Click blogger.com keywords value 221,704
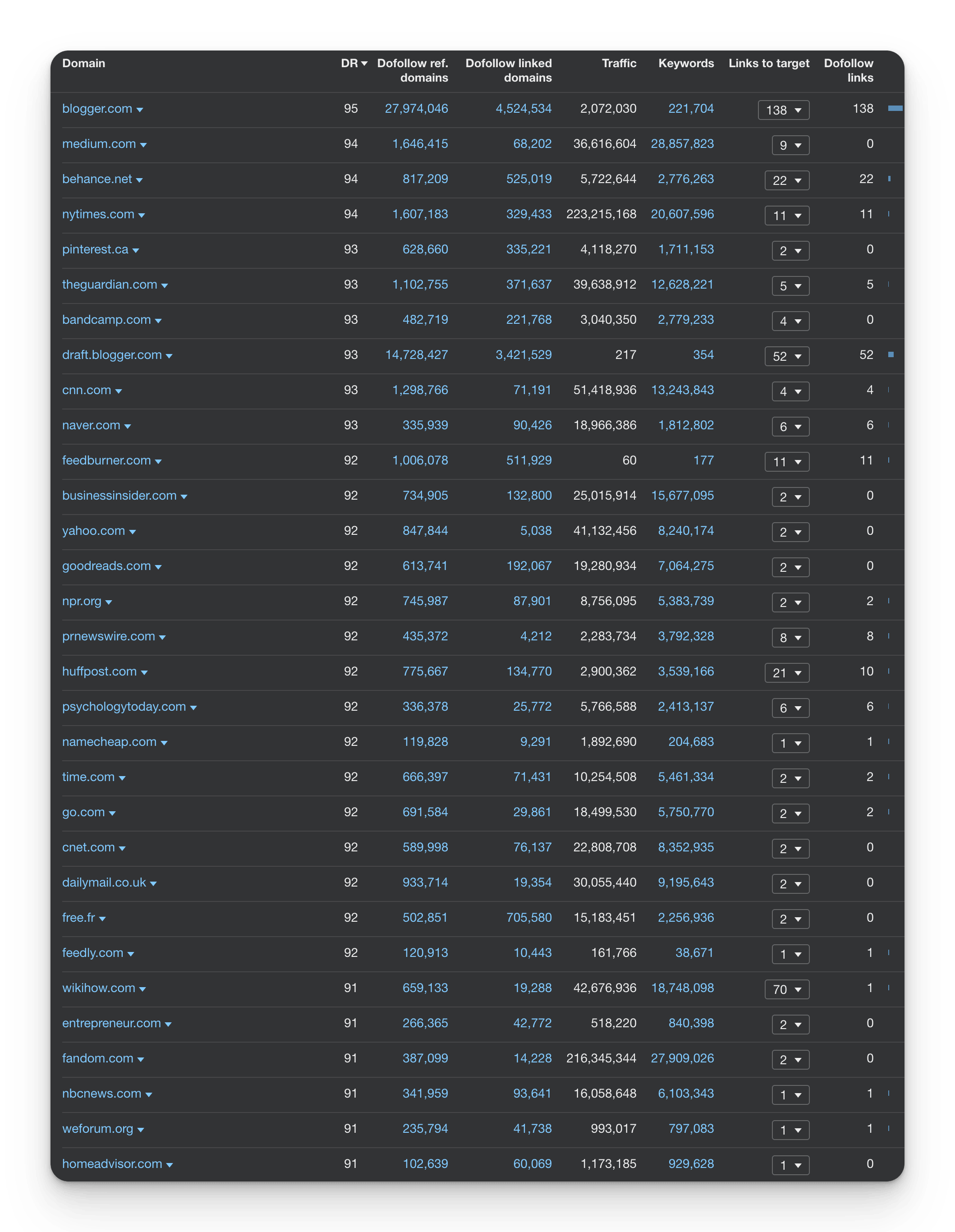The image size is (955, 1232). [691, 108]
